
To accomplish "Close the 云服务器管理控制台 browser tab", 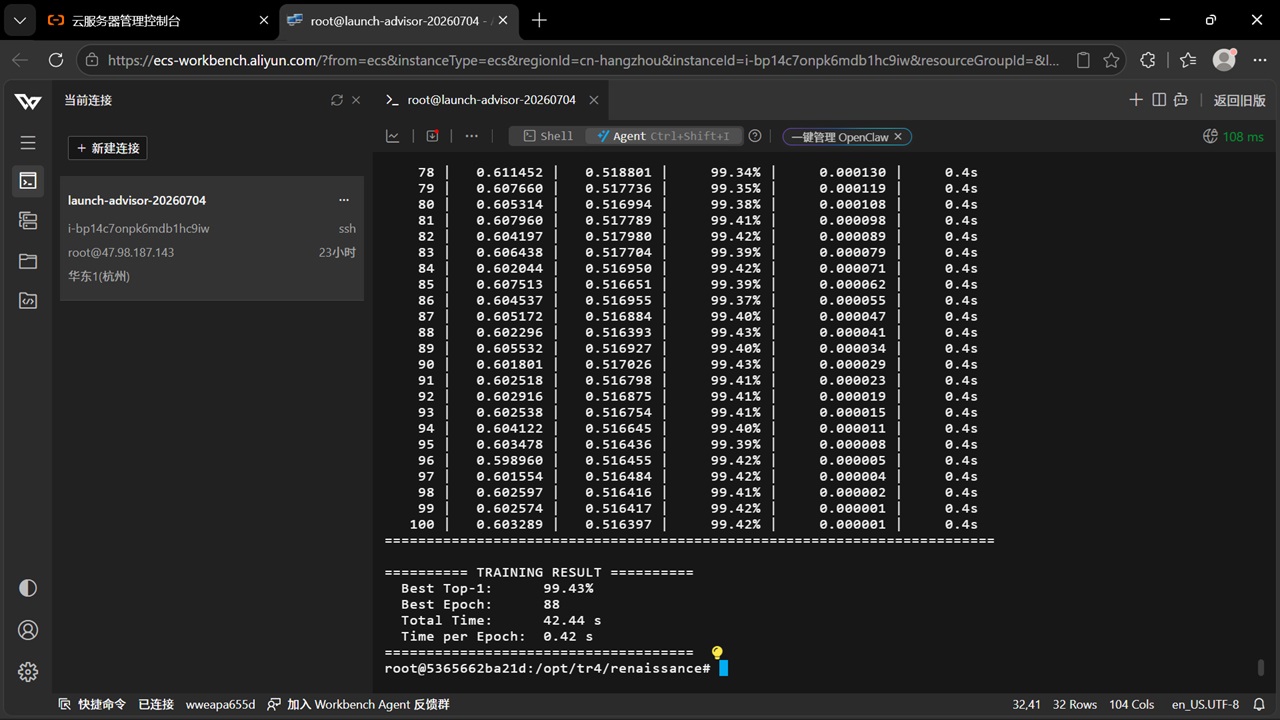I will [x=264, y=20].
